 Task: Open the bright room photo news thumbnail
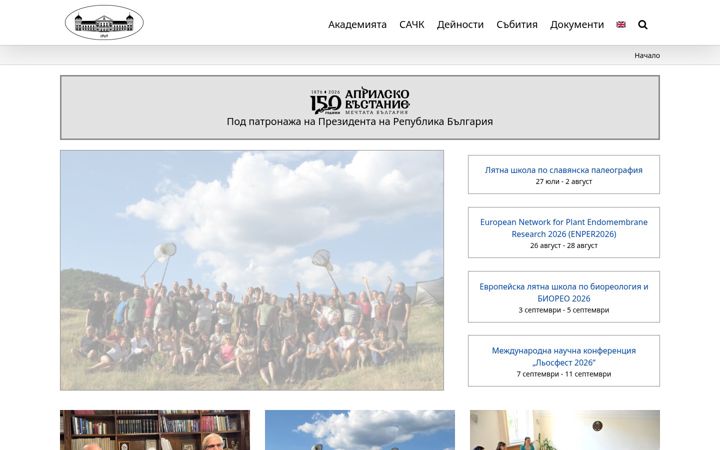(x=565, y=430)
